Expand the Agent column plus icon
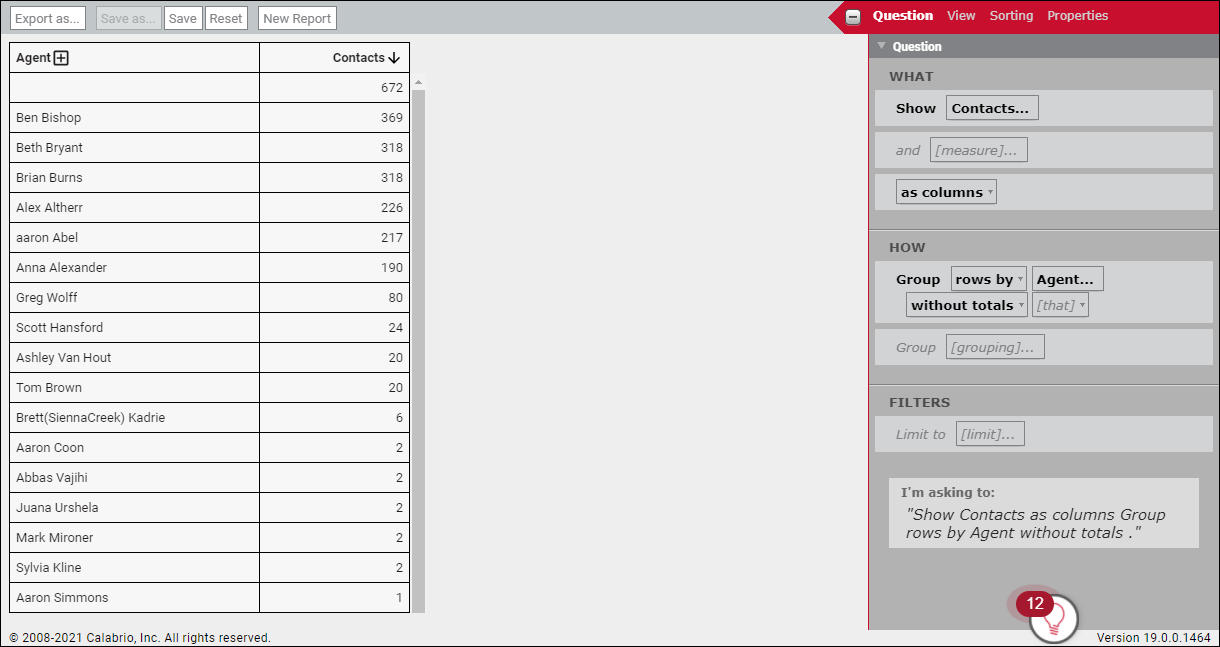Image resolution: width=1220 pixels, height=647 pixels. [x=61, y=58]
